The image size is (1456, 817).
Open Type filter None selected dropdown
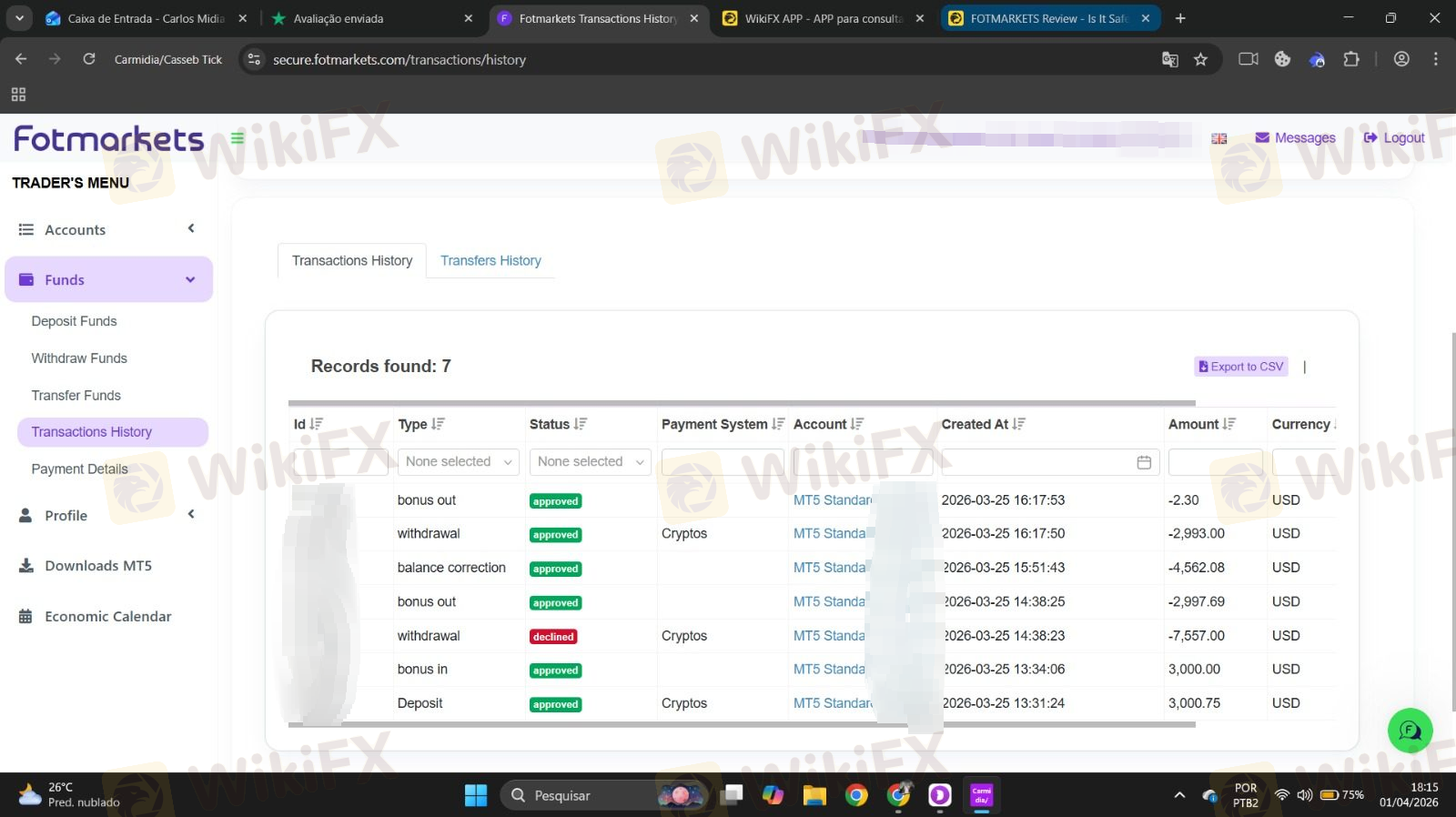pos(459,462)
